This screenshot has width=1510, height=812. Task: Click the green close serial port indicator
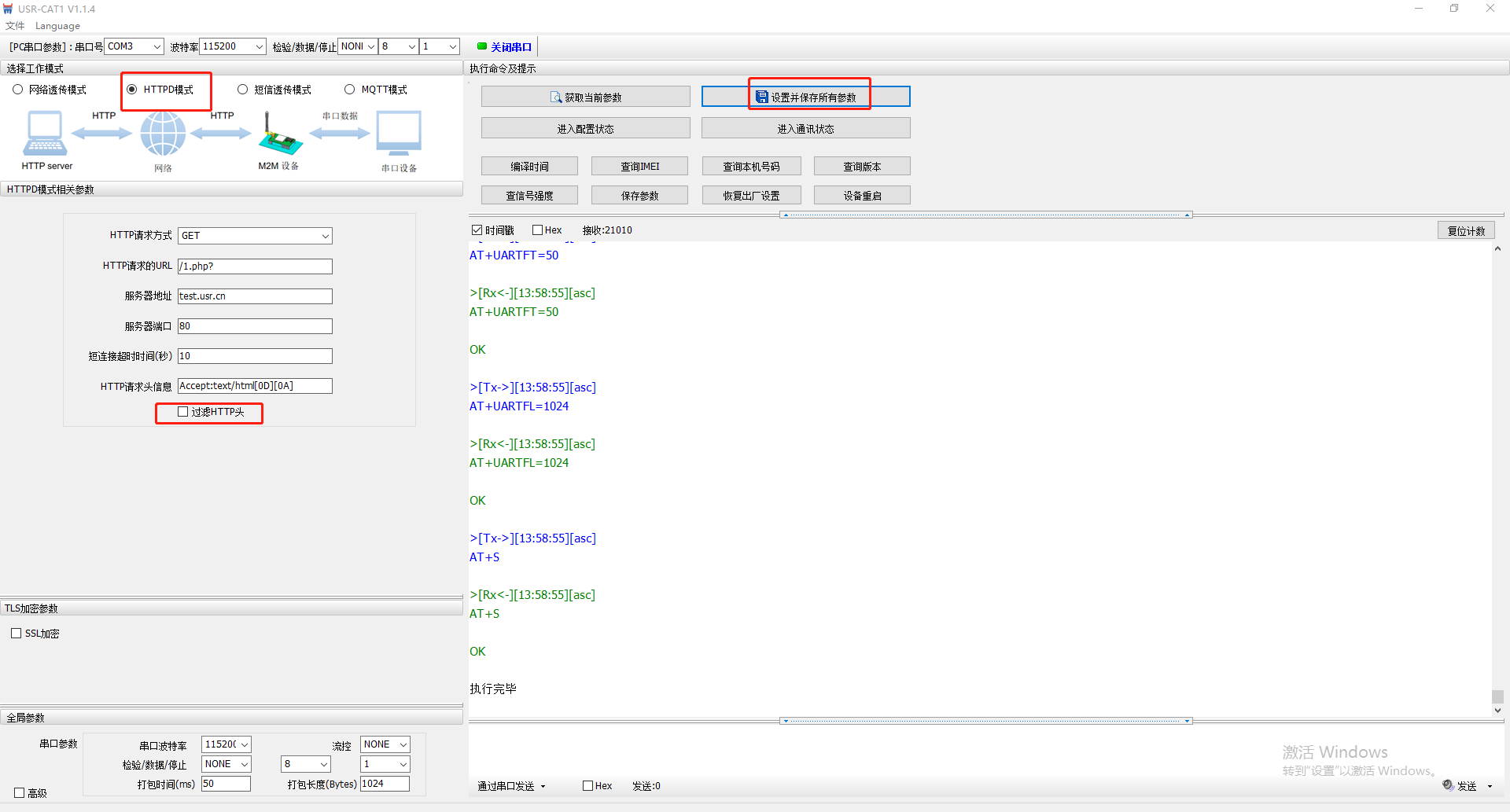coord(482,46)
